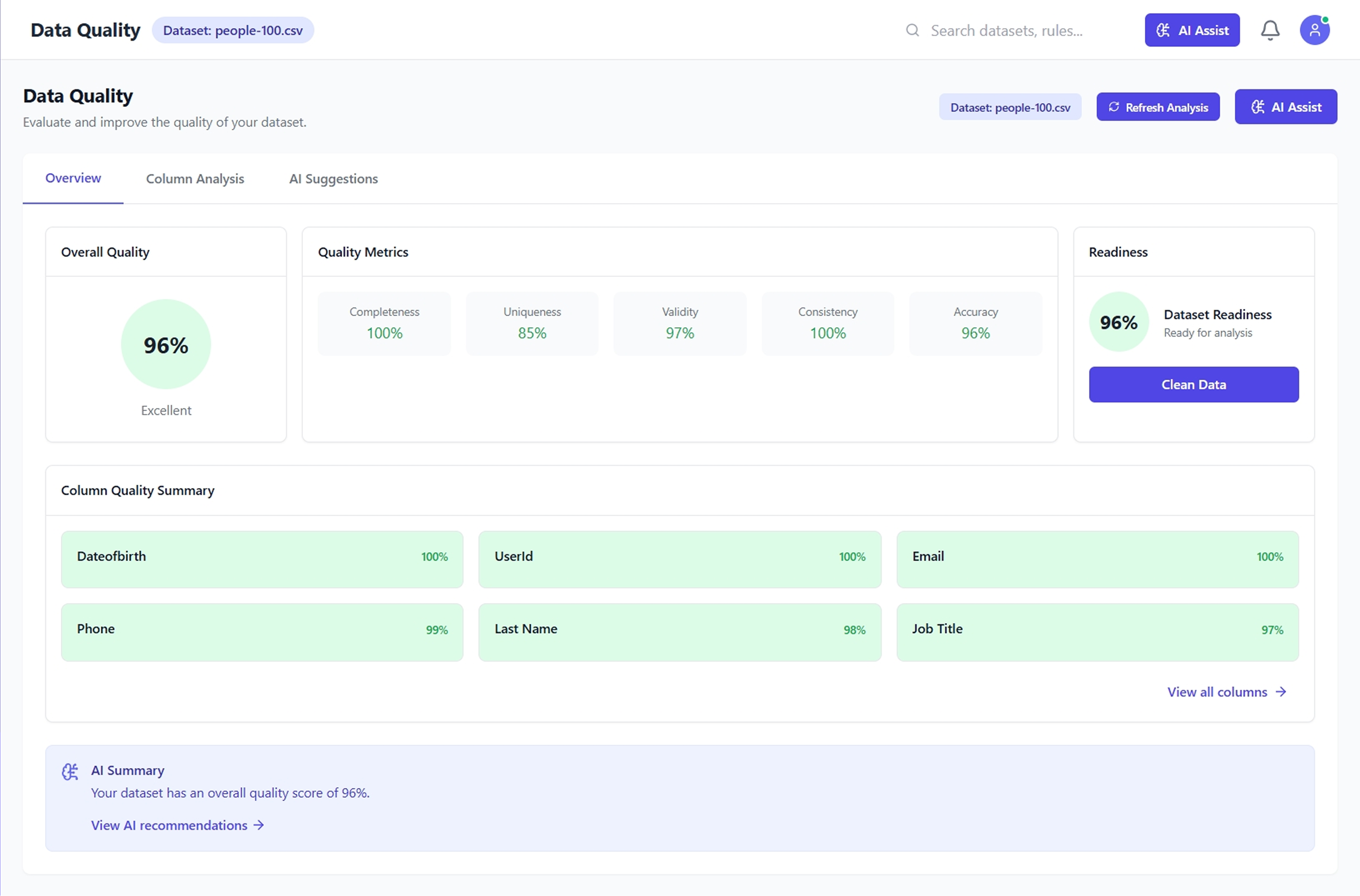Click the top bar Dataset people-100.csv badge
1360x896 pixels.
click(x=233, y=30)
